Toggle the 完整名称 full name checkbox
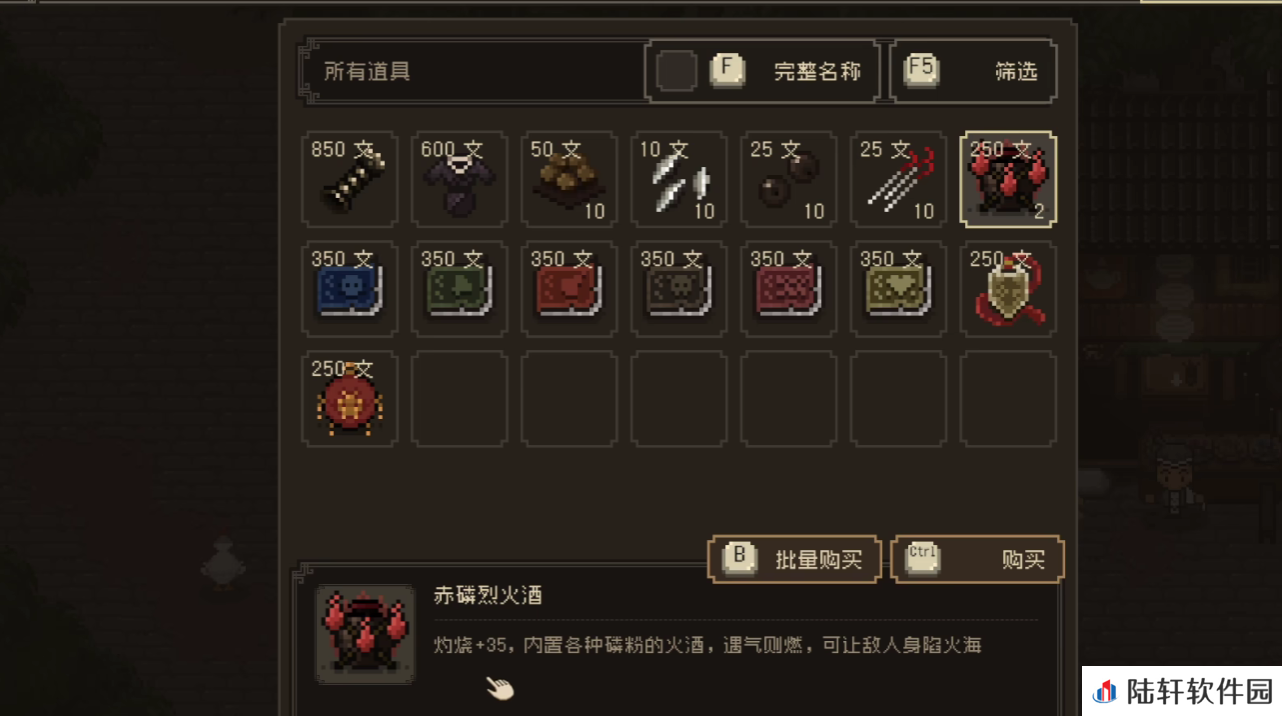 [677, 71]
